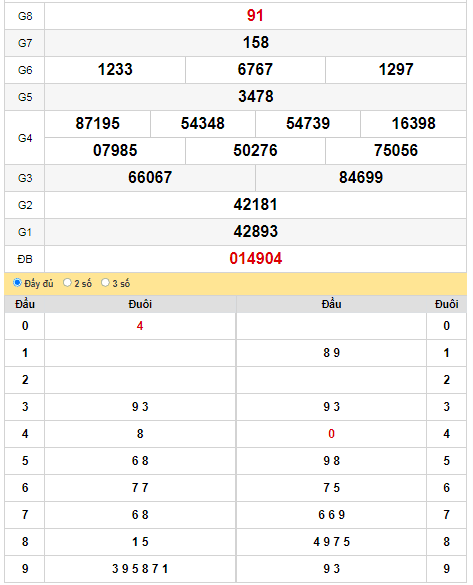Click the G1 result 42893

click(x=256, y=231)
